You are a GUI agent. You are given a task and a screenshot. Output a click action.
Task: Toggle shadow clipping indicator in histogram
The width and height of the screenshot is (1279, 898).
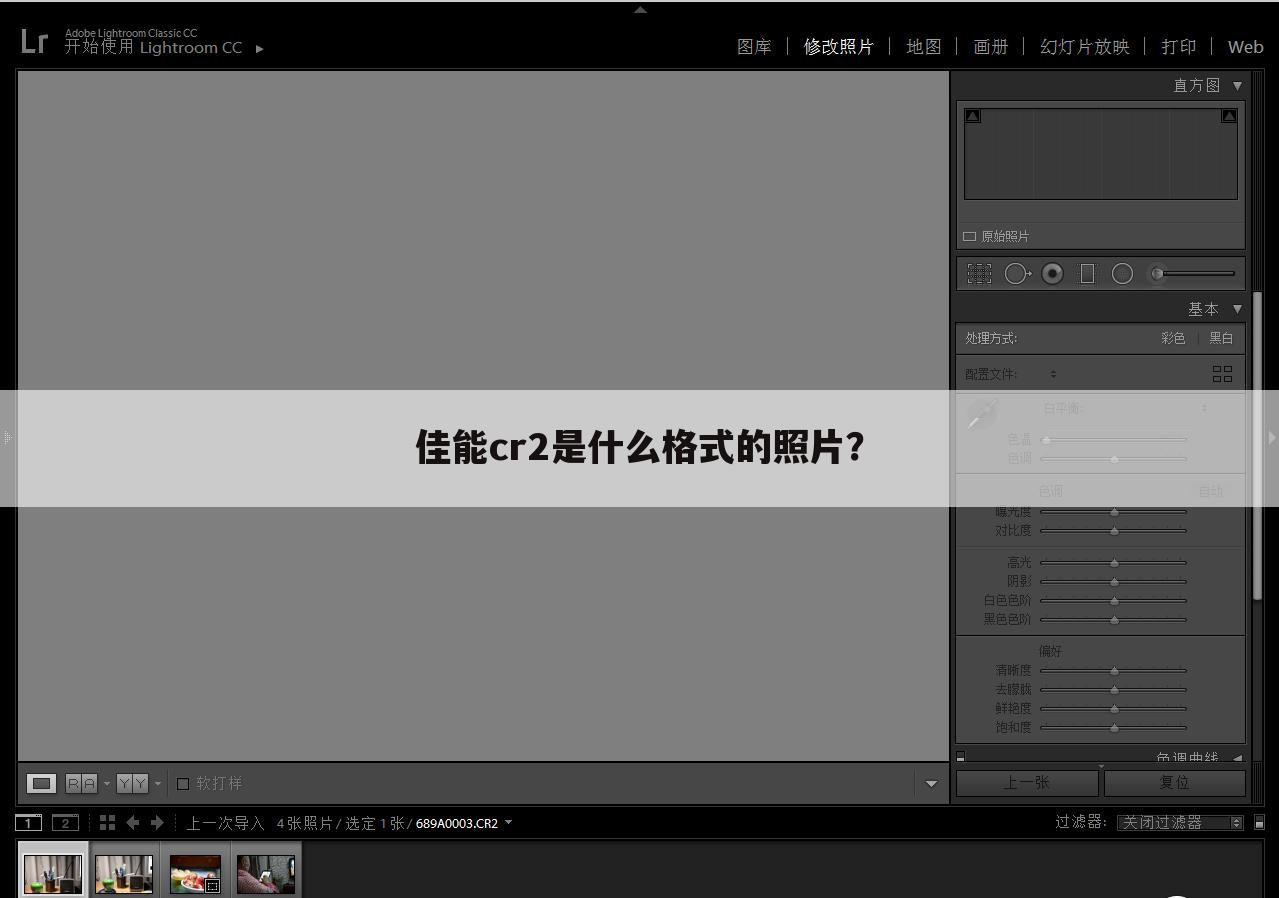[972, 116]
